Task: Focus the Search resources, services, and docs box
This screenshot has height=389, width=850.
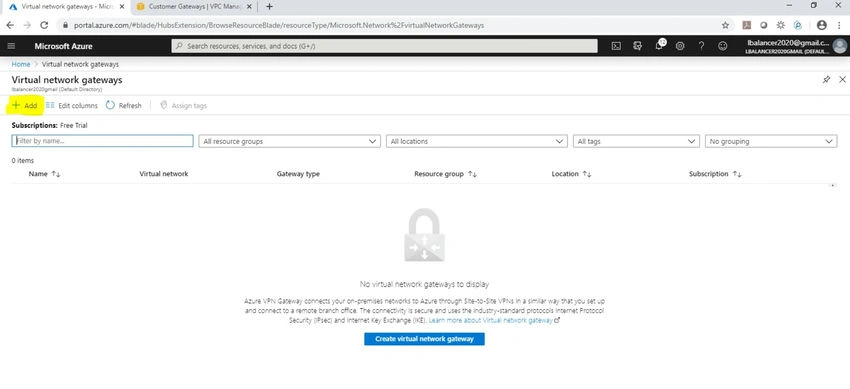Action: (384, 46)
